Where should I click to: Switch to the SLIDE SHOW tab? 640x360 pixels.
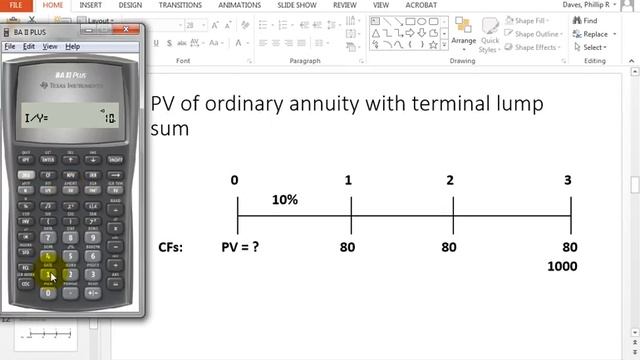tap(297, 5)
